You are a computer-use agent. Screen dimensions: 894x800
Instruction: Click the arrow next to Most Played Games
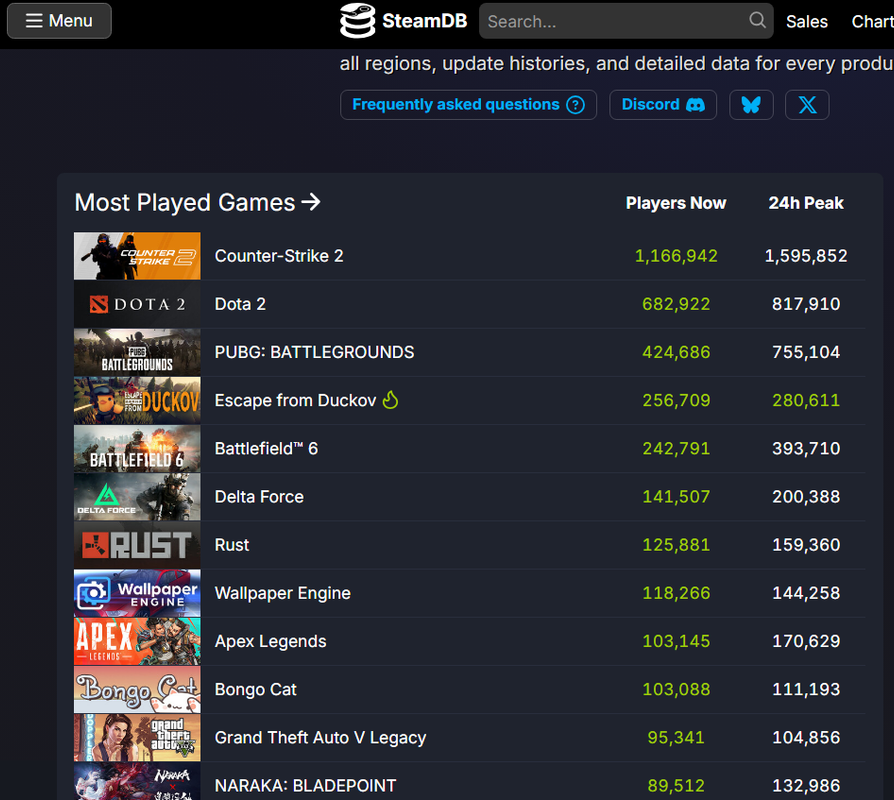(x=311, y=202)
